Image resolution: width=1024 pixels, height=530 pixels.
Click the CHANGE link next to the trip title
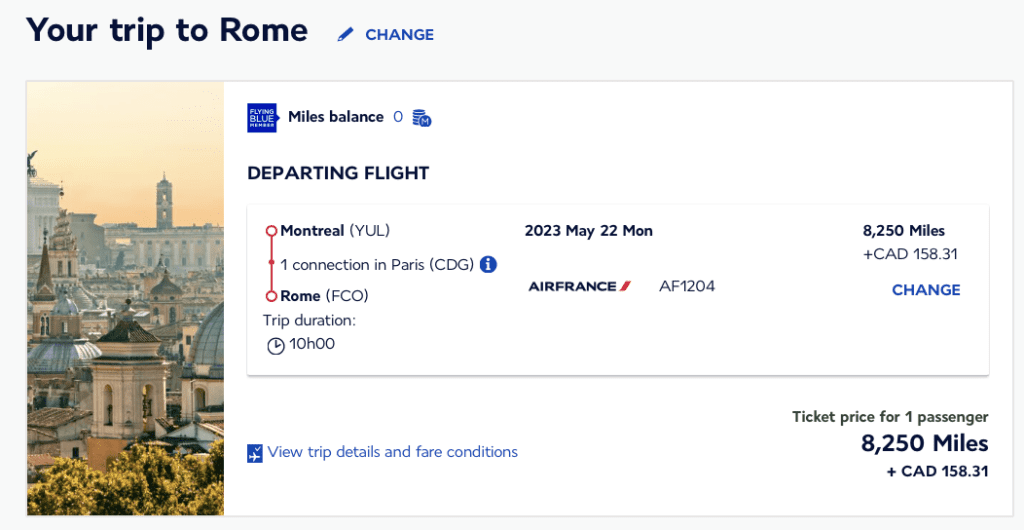pyautogui.click(x=399, y=35)
